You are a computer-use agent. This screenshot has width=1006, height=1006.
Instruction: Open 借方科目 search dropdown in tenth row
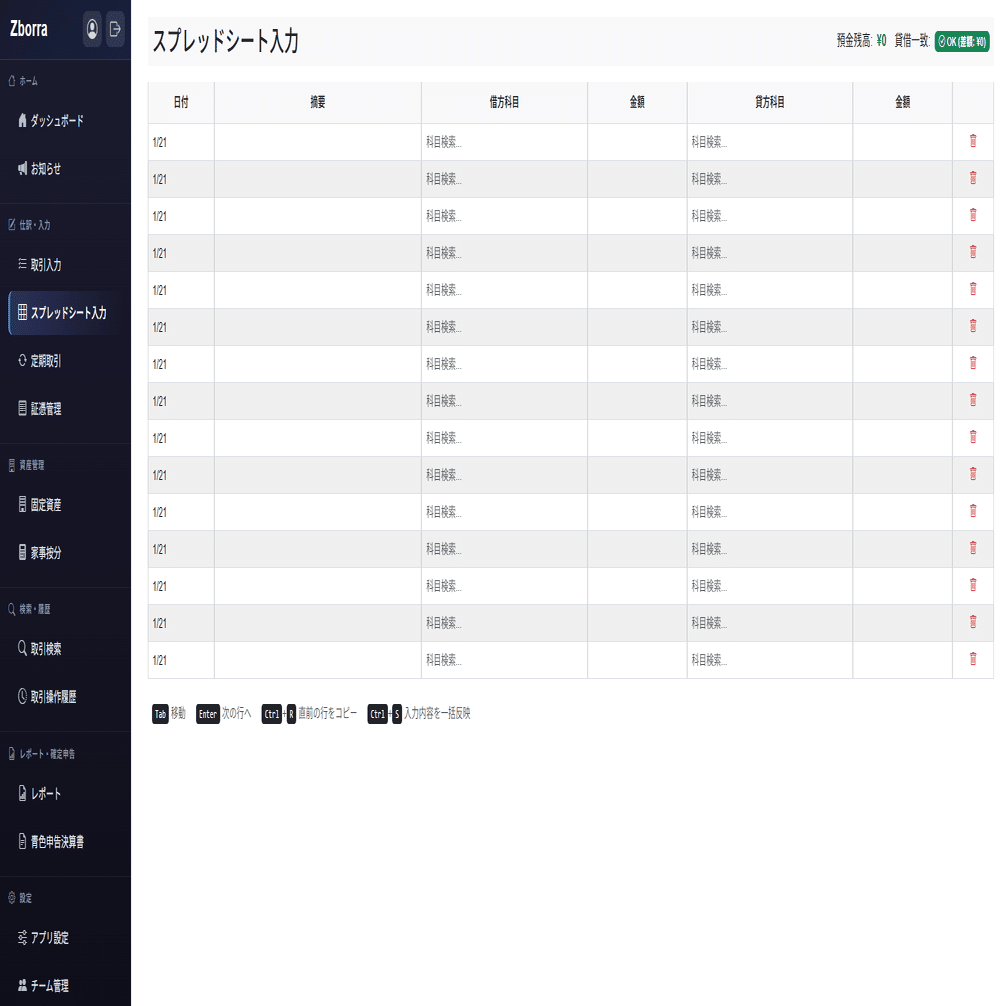[504, 475]
